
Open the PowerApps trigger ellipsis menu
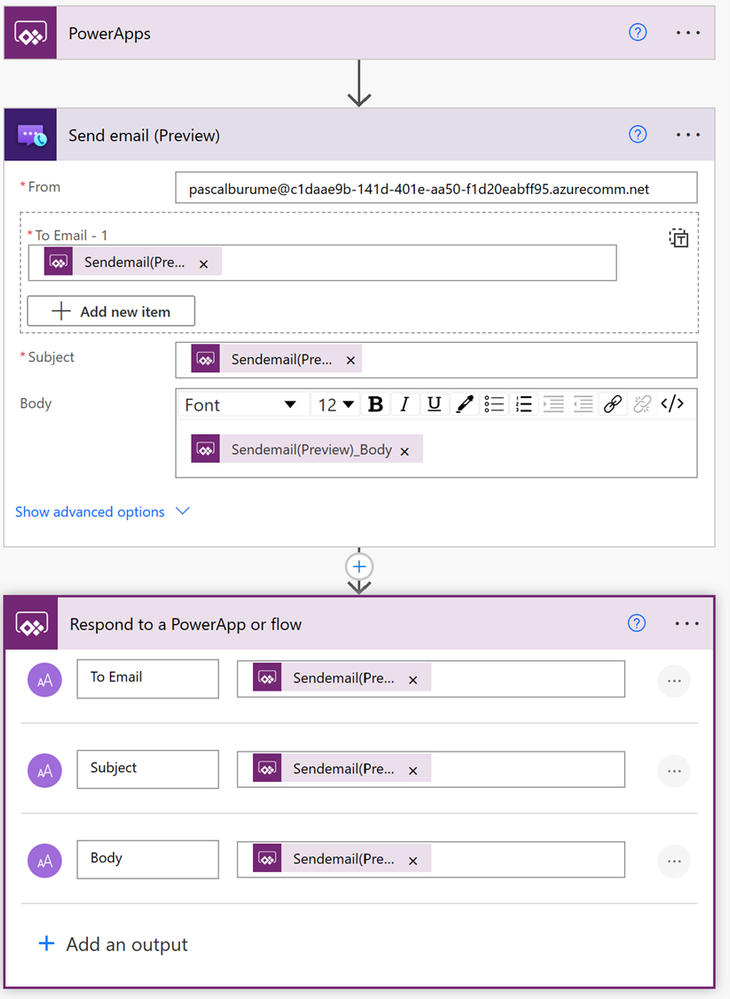click(x=688, y=32)
